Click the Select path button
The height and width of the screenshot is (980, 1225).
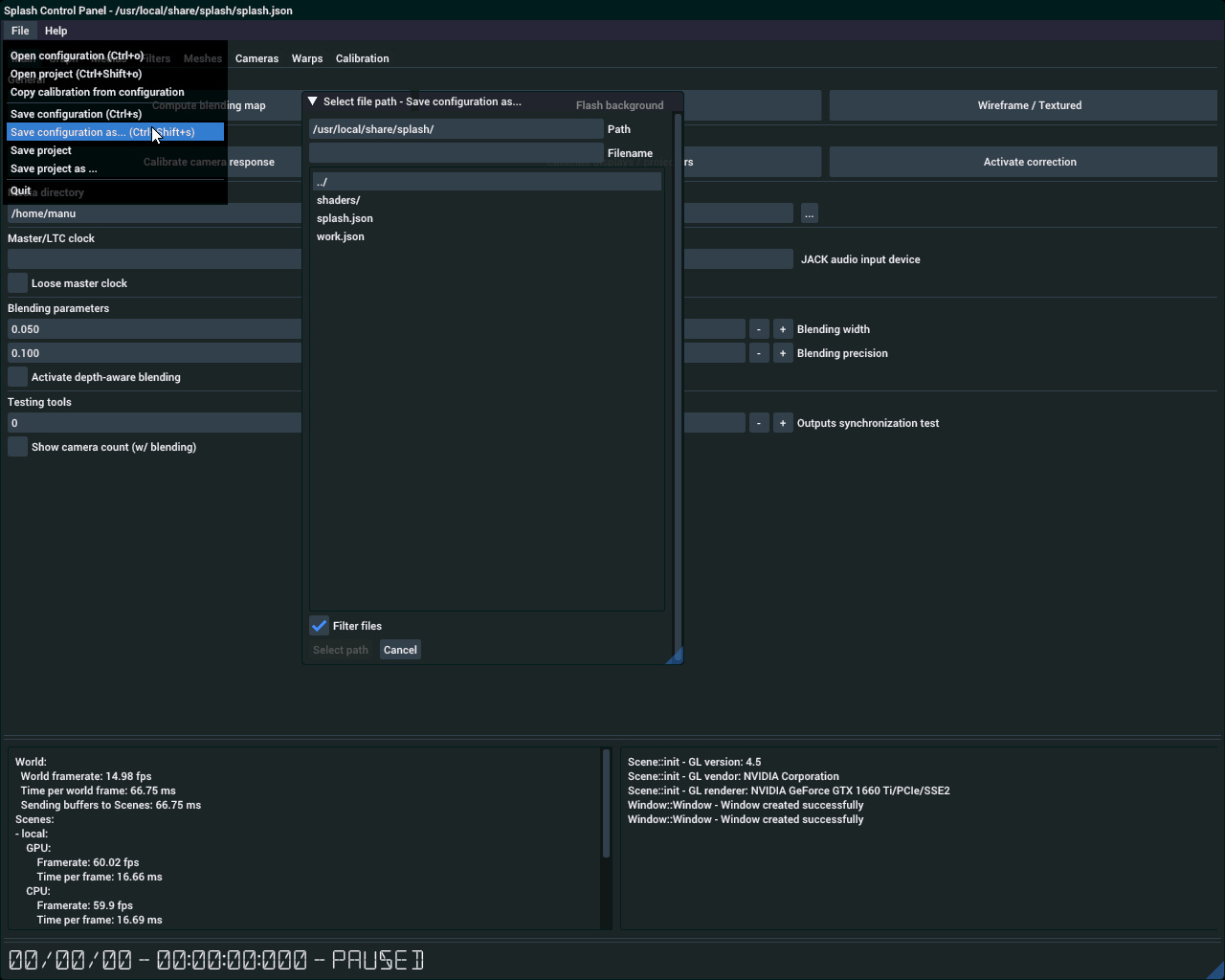pyautogui.click(x=341, y=650)
